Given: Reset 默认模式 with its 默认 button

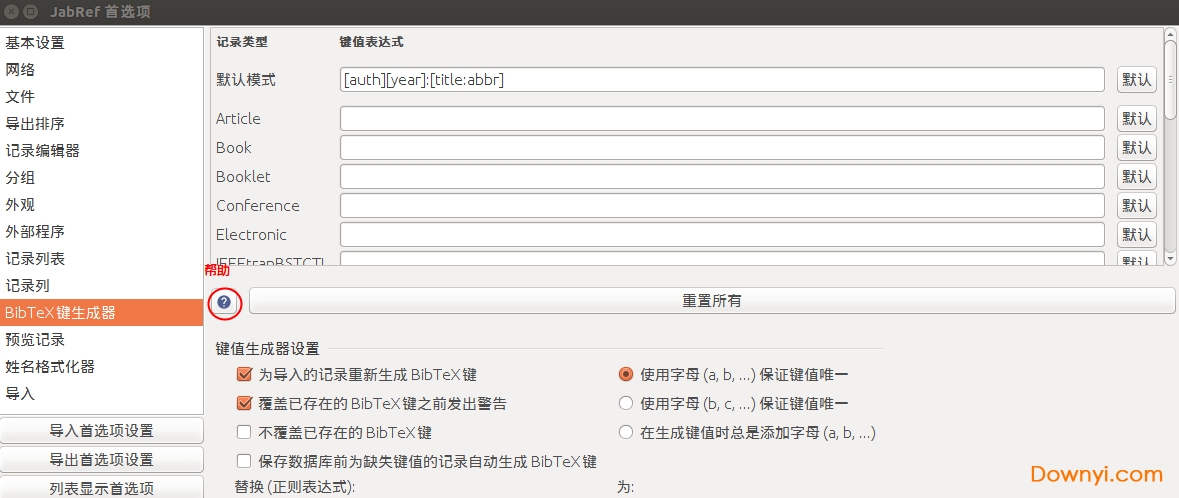Looking at the screenshot, I should point(1136,80).
